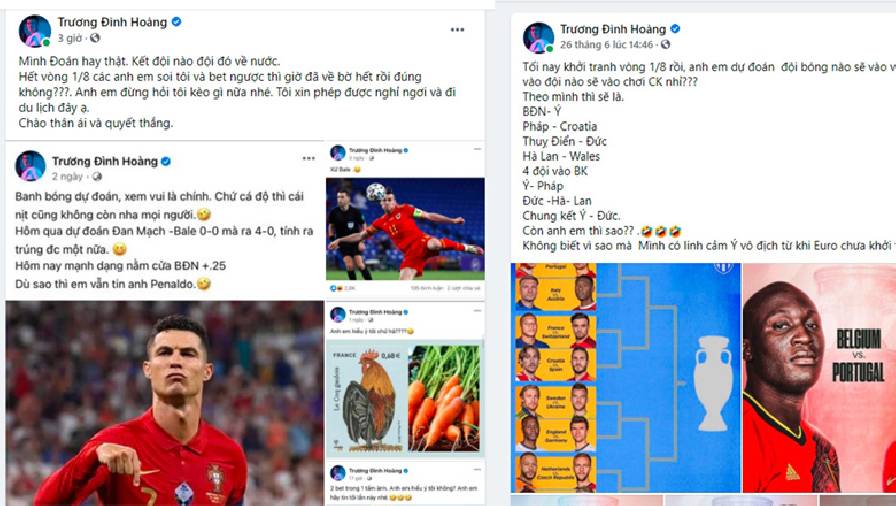Open the three-dot menu on the 3 giờ post
Image resolution: width=896 pixels, height=506 pixels.
pyautogui.click(x=457, y=30)
